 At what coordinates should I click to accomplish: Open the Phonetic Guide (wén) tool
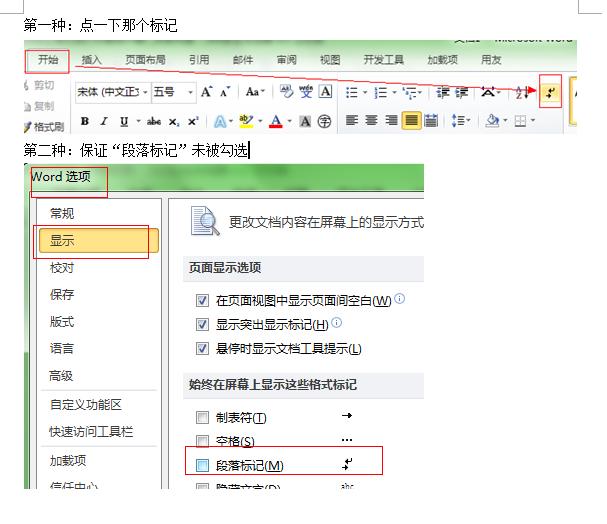306,92
